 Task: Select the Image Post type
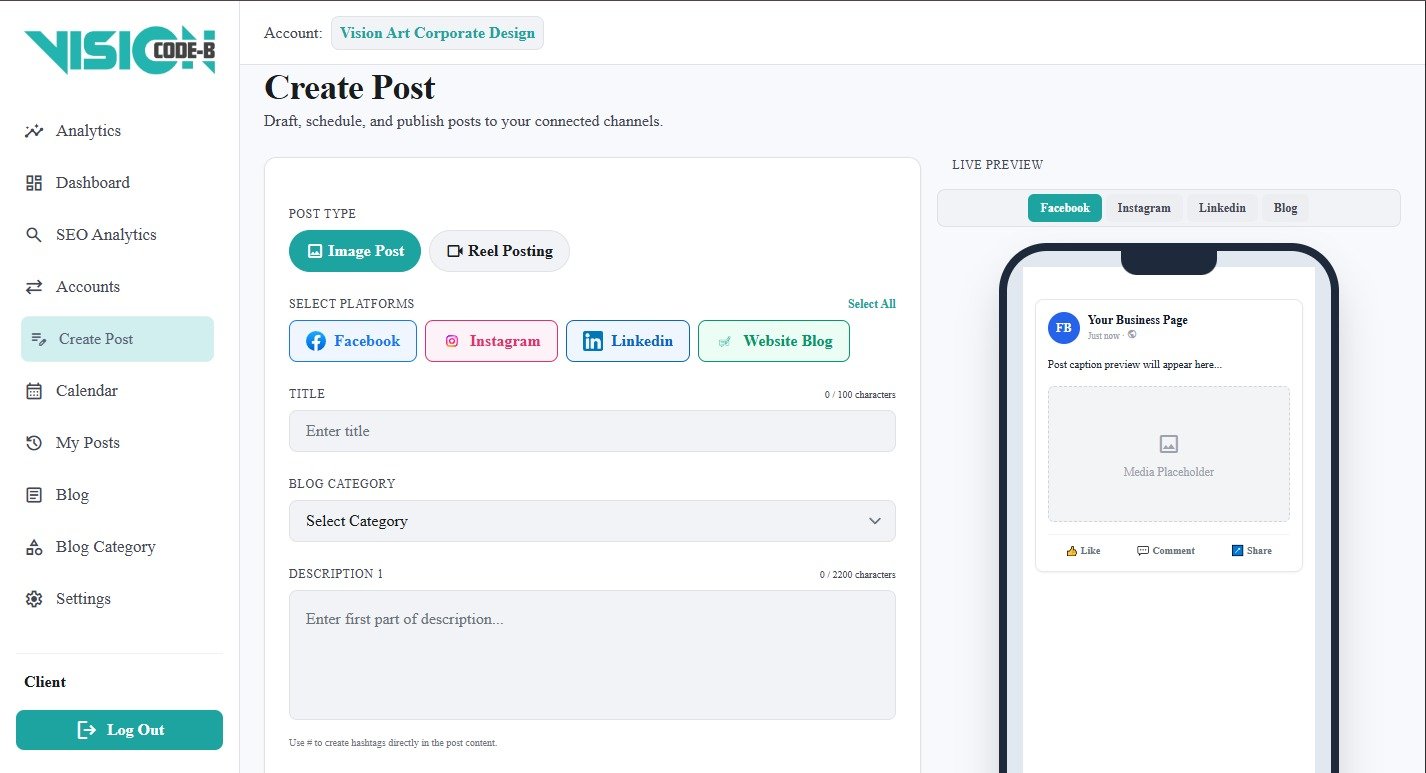click(x=355, y=251)
